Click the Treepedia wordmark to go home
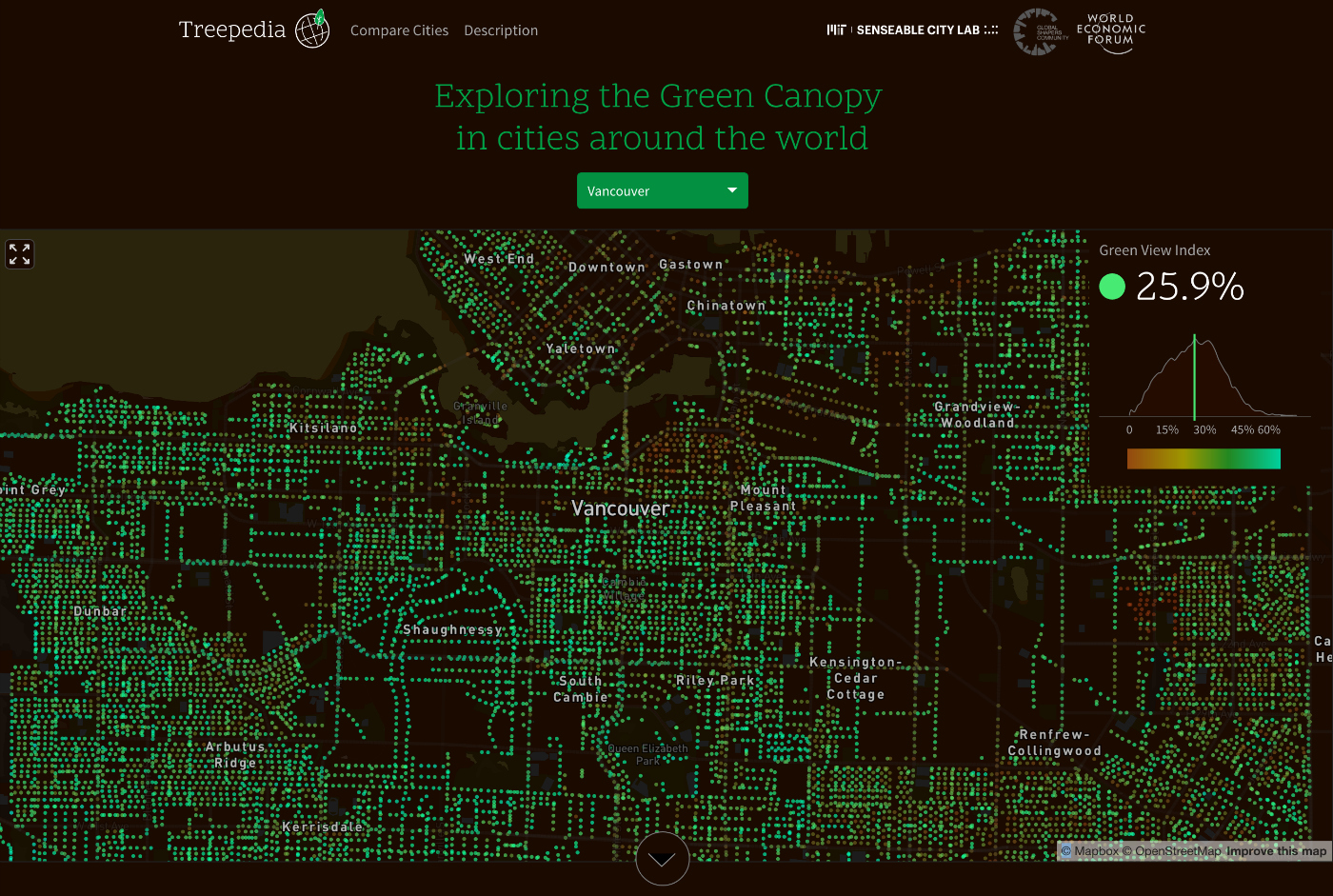The image size is (1333, 896). tap(231, 30)
